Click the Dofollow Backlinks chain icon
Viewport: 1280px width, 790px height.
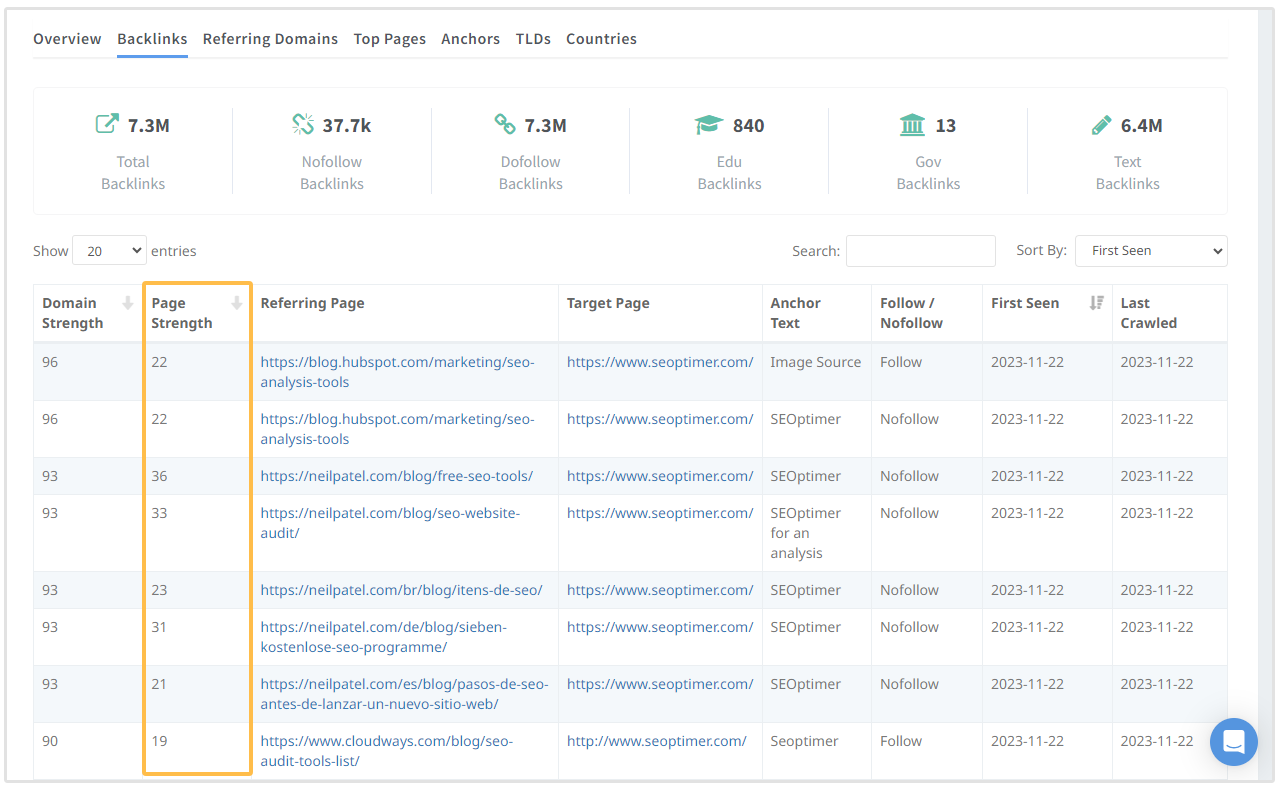click(x=505, y=124)
